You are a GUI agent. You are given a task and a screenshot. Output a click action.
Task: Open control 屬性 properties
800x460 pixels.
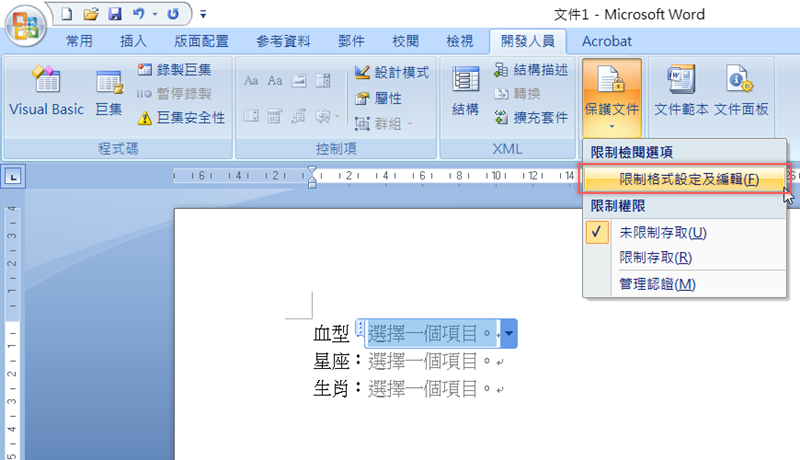[378, 98]
